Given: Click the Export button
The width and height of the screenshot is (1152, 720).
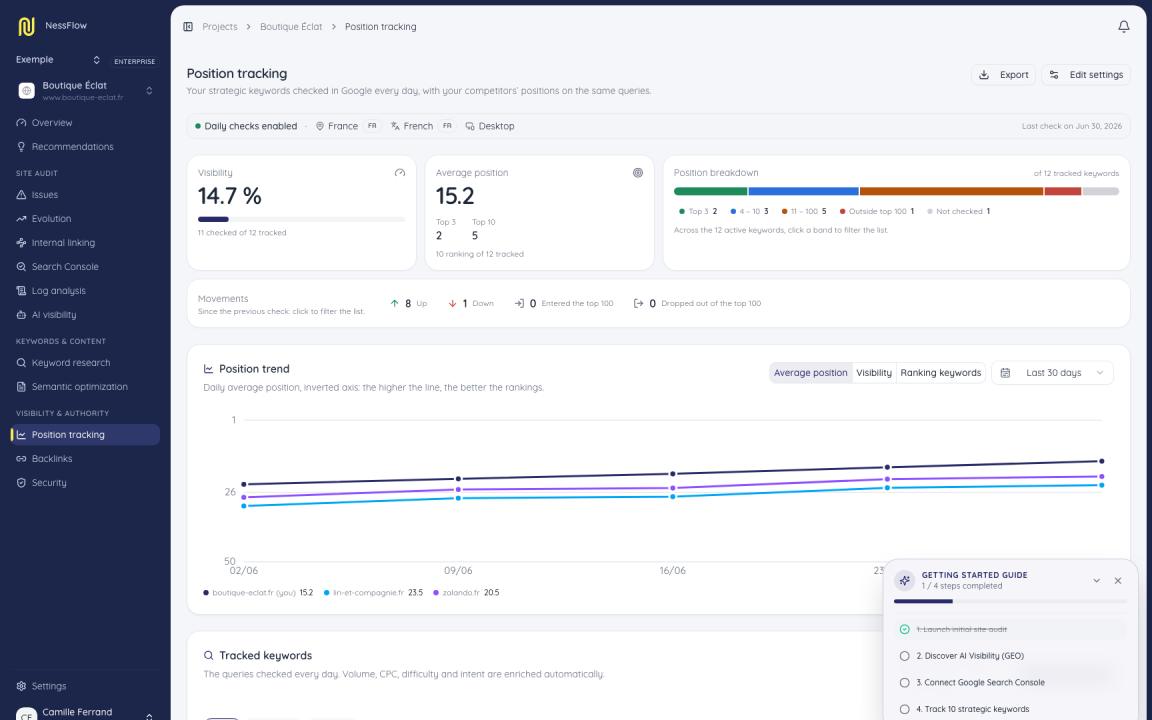Looking at the screenshot, I should [x=1004, y=75].
